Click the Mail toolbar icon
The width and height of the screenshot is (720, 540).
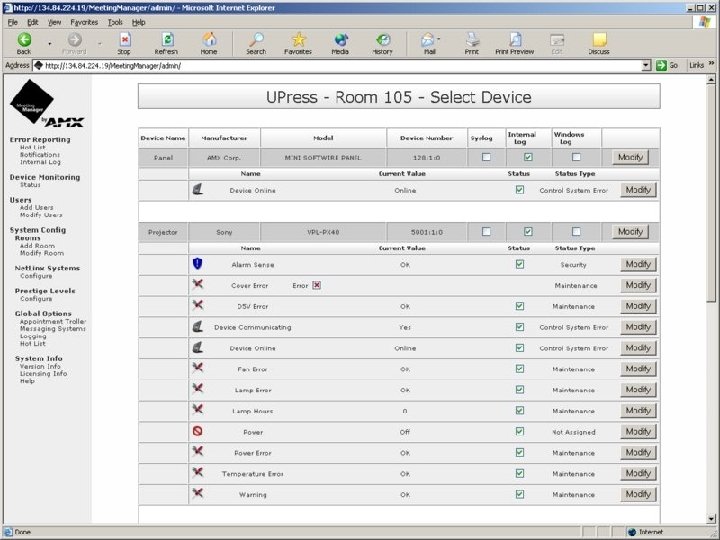pos(429,44)
